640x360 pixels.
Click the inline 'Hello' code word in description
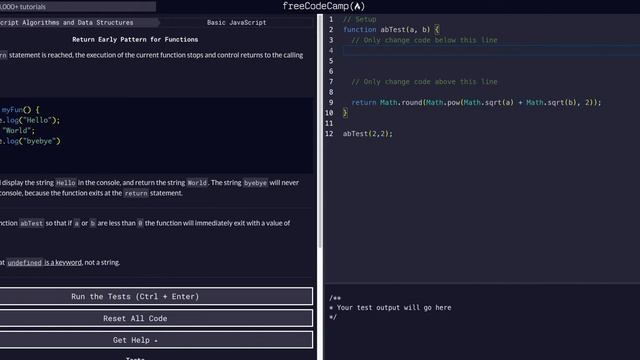(x=66, y=183)
